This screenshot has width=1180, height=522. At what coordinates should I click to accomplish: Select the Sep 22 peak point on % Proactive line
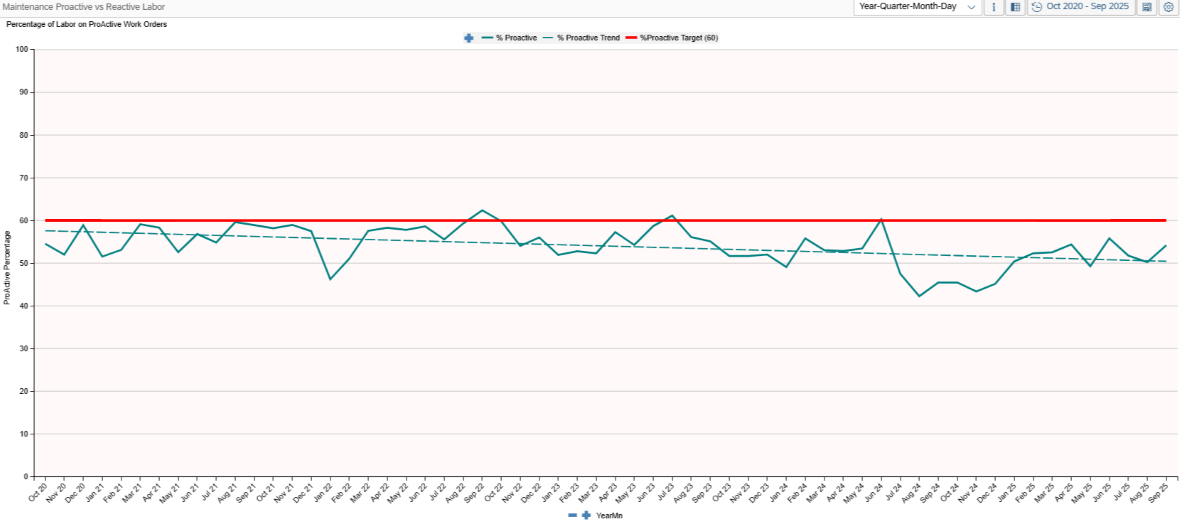(482, 211)
